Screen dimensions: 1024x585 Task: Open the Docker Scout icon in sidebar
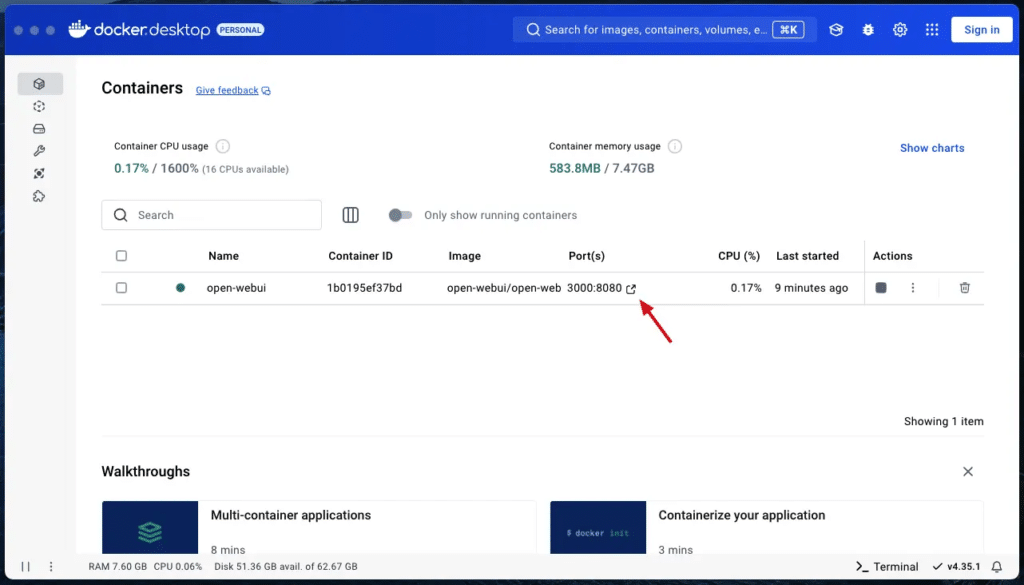39,173
